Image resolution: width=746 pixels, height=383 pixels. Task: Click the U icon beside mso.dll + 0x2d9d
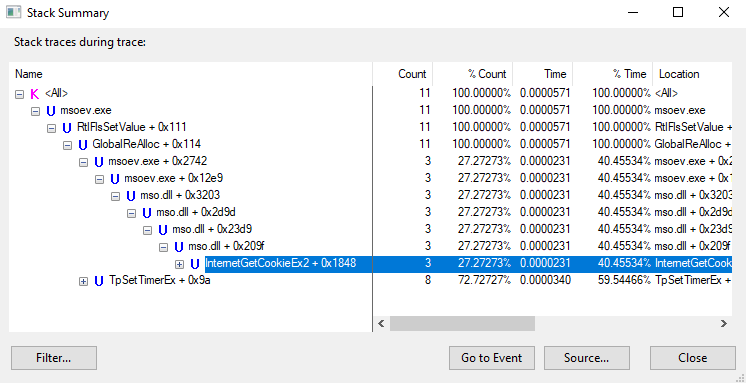click(x=147, y=213)
